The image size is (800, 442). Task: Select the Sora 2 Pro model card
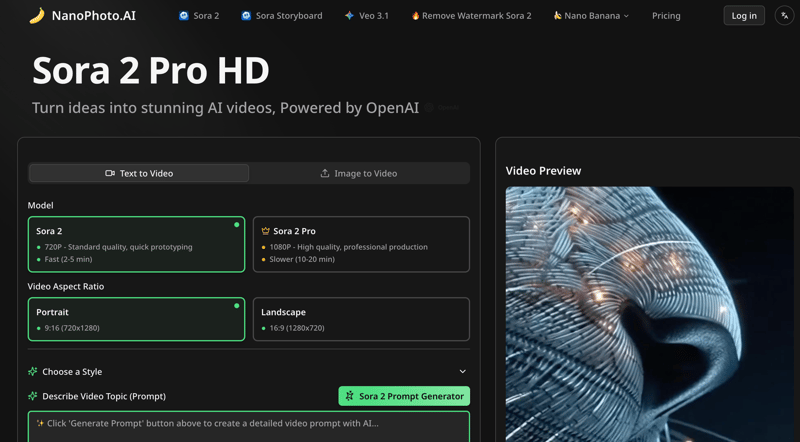click(361, 244)
